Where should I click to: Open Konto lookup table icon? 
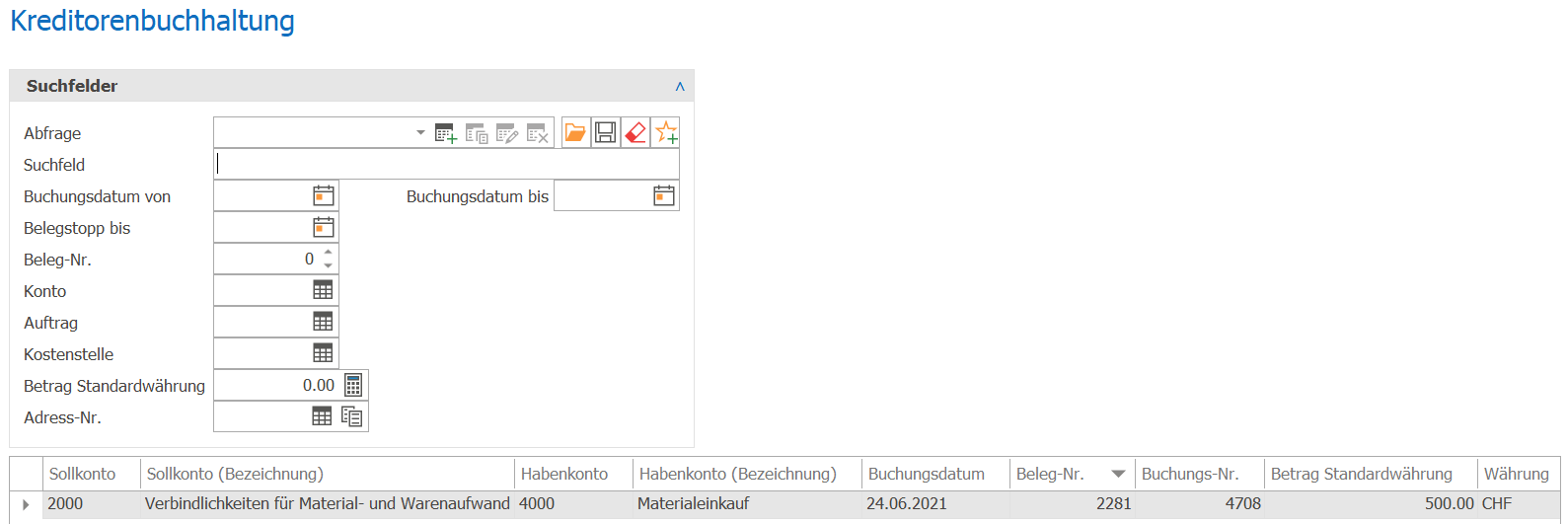coord(323,290)
